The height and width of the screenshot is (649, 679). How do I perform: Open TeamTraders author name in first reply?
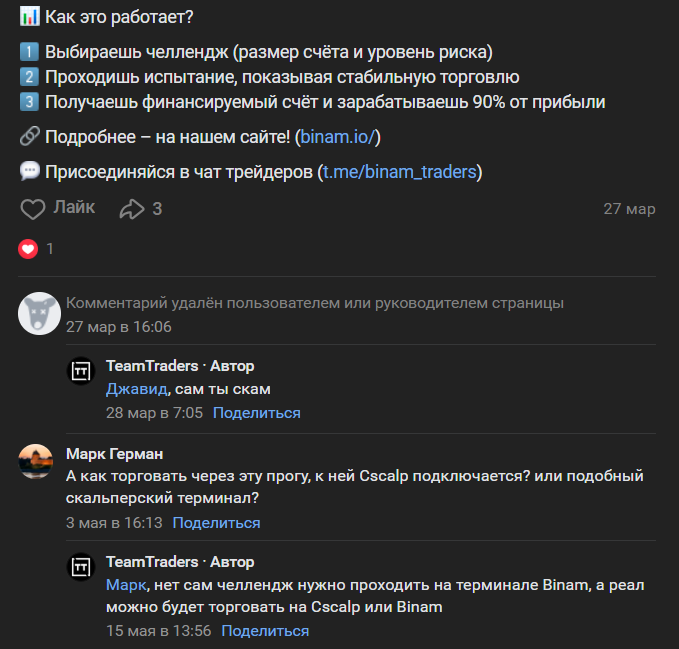pos(152,366)
